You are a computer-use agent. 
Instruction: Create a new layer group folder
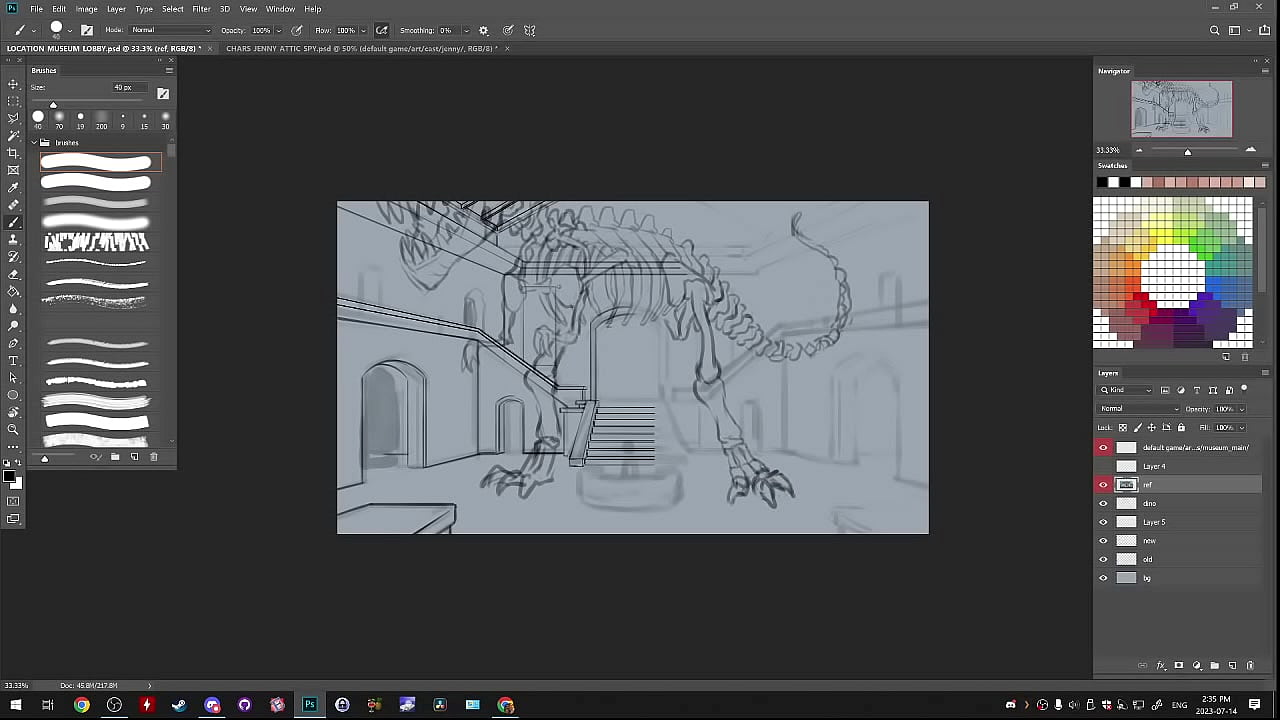[x=1215, y=665]
